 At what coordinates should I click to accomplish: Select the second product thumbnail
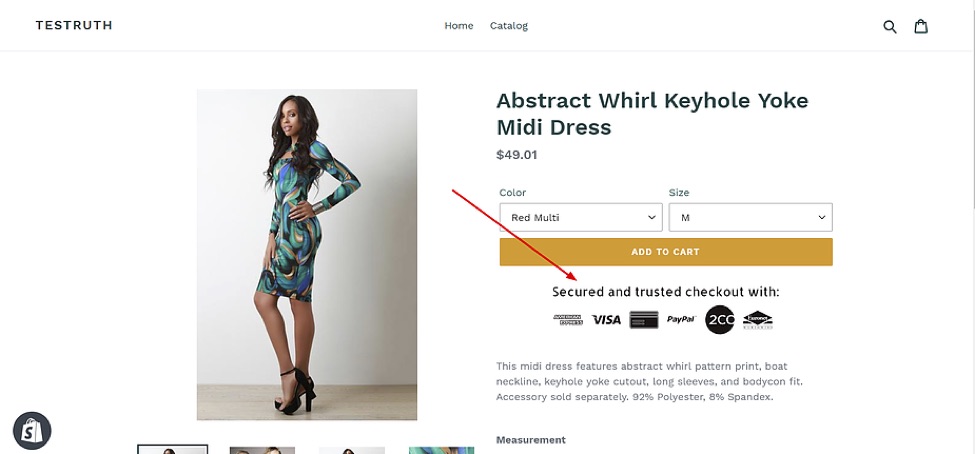click(x=262, y=450)
